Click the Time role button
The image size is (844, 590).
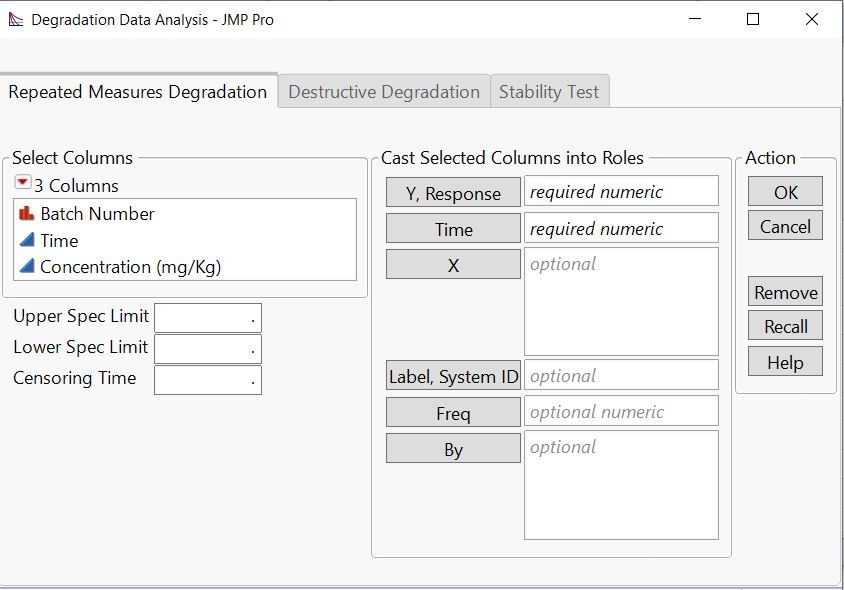[x=452, y=229]
